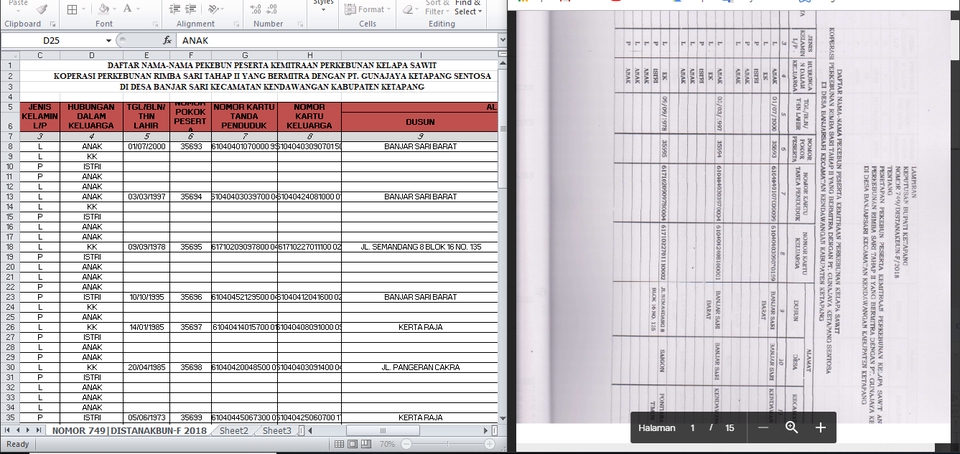This screenshot has height=454, width=960.
Task: Click the Clear eraser icon in Editing group
Action: click(407, 9)
